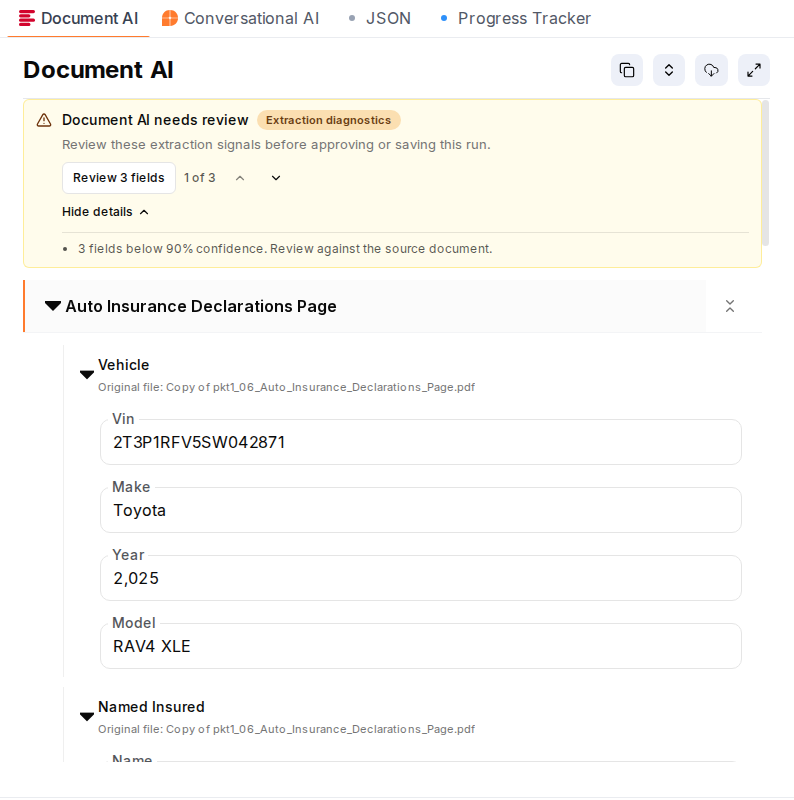Open the JSON tab
The image size is (794, 800).
[380, 18]
